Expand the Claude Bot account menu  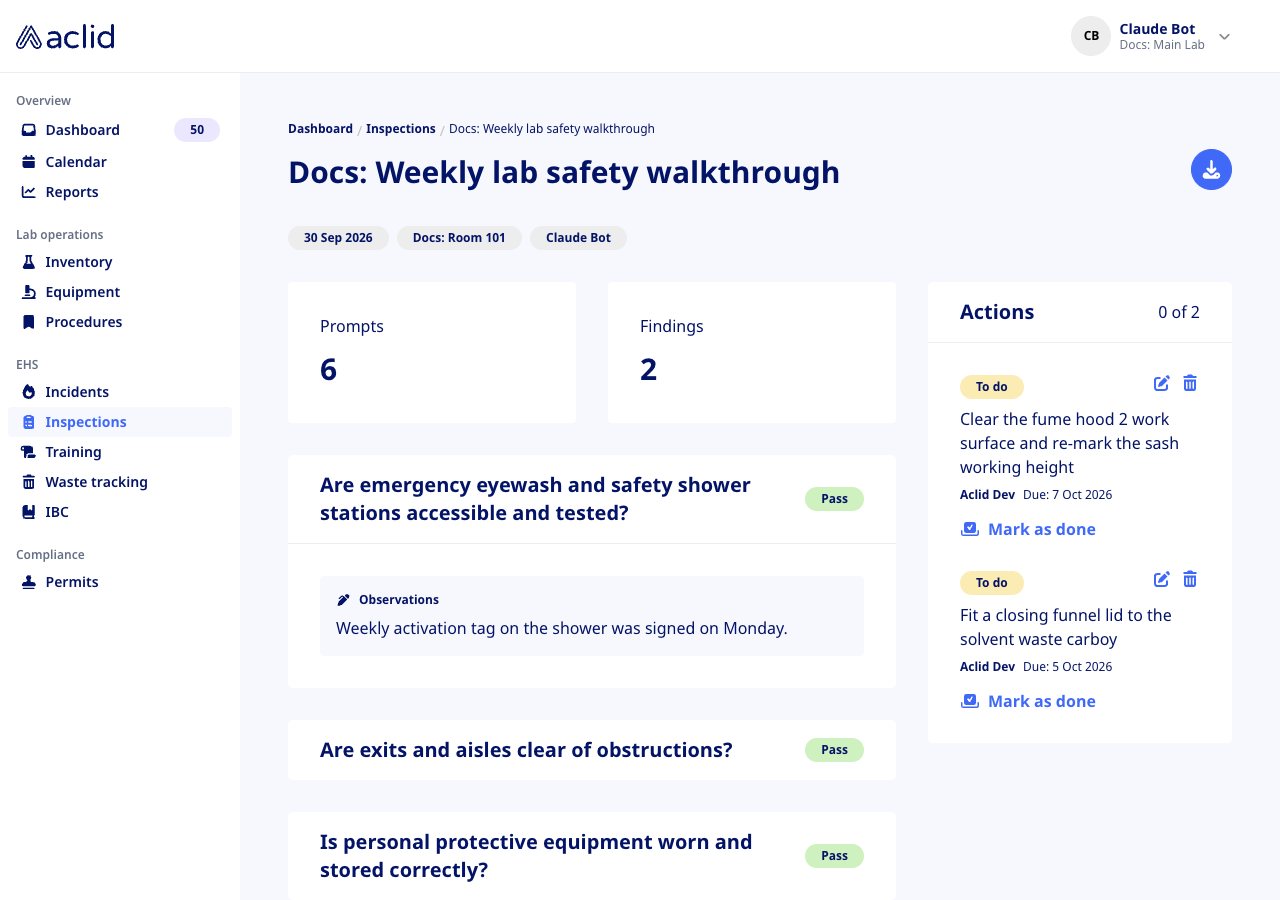(1224, 37)
